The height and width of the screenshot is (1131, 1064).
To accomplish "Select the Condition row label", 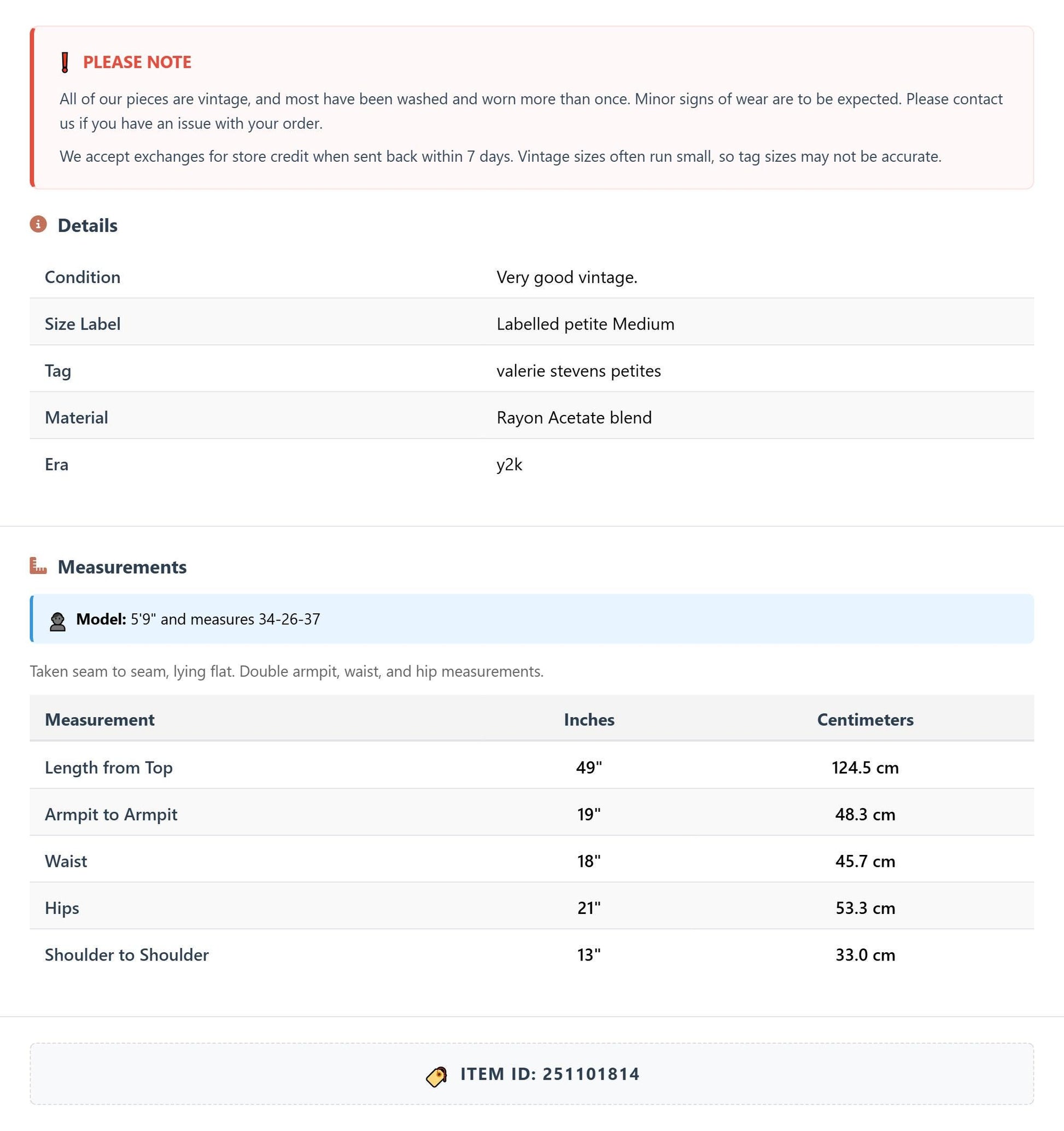I will point(83,277).
